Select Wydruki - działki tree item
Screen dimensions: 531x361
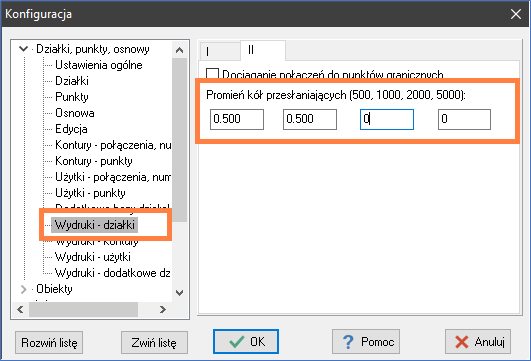pyautogui.click(x=94, y=225)
